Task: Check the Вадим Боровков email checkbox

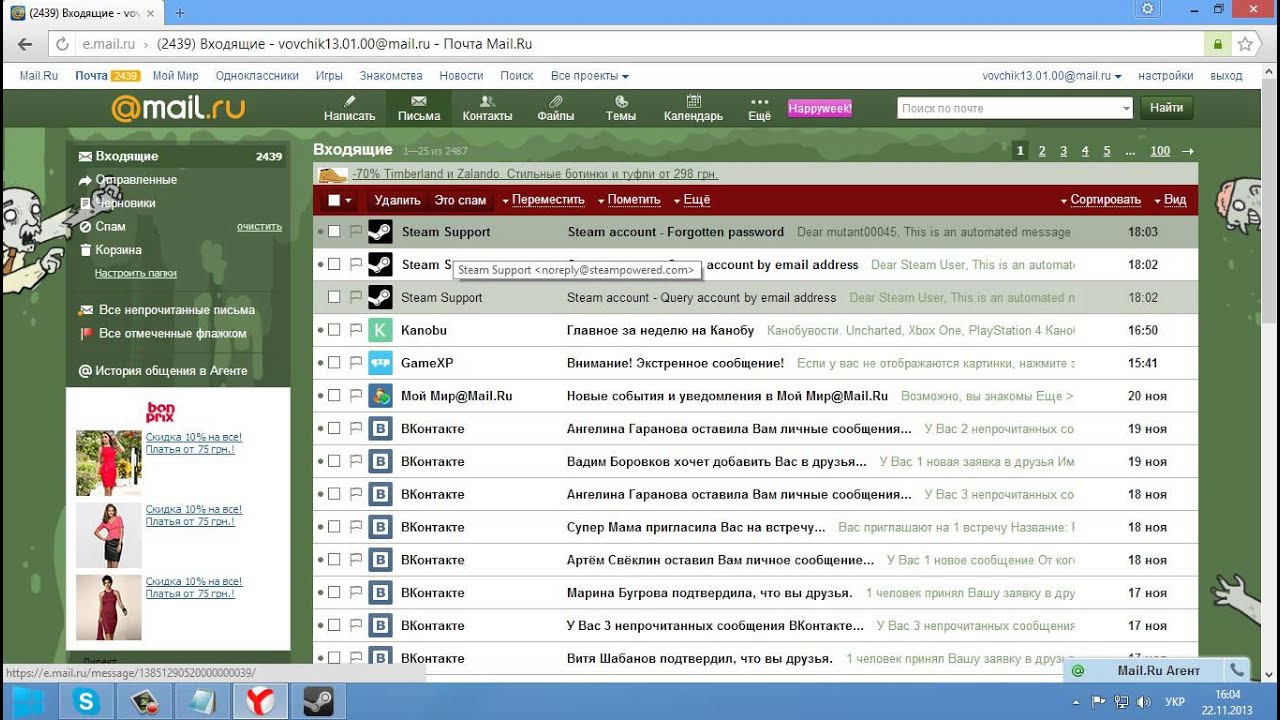Action: 334,462
